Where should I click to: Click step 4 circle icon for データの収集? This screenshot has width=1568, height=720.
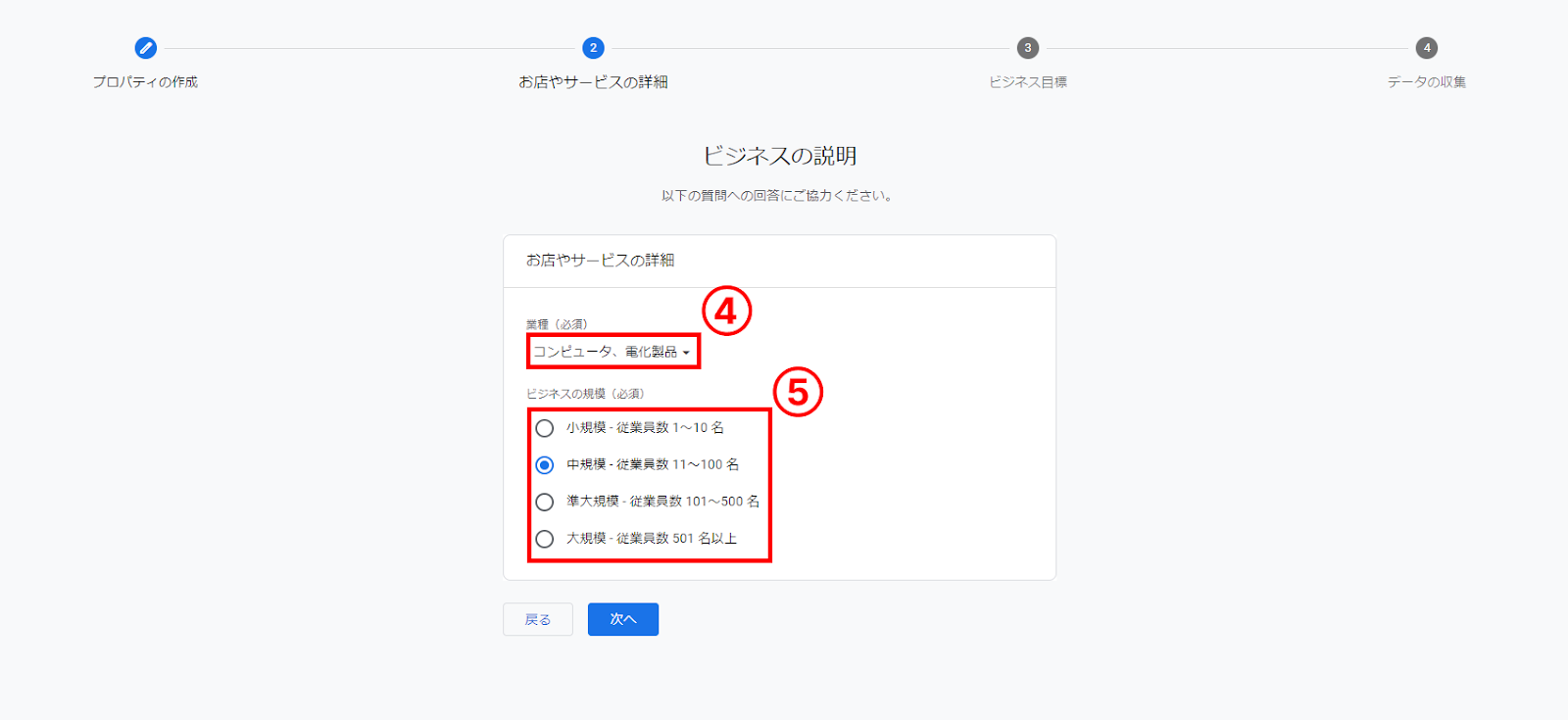tap(1427, 47)
